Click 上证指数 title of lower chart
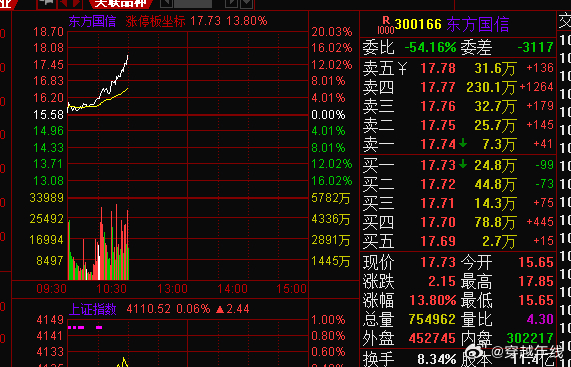The image size is (571, 367). tap(92, 309)
